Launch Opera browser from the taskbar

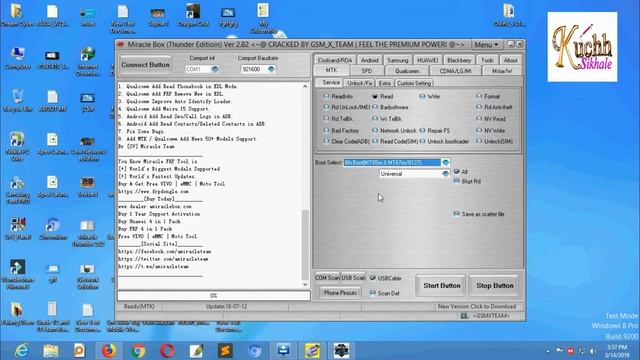pyautogui.click(x=167, y=351)
